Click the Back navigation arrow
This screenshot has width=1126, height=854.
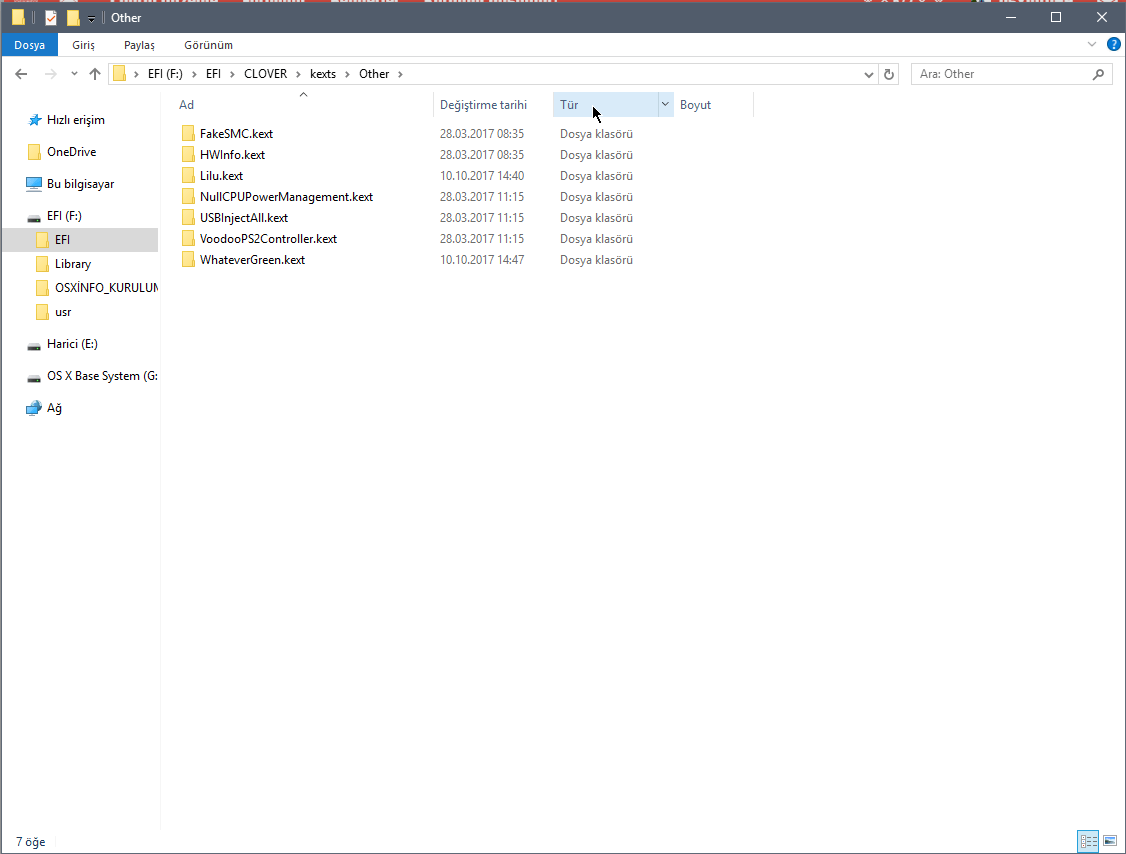[21, 74]
